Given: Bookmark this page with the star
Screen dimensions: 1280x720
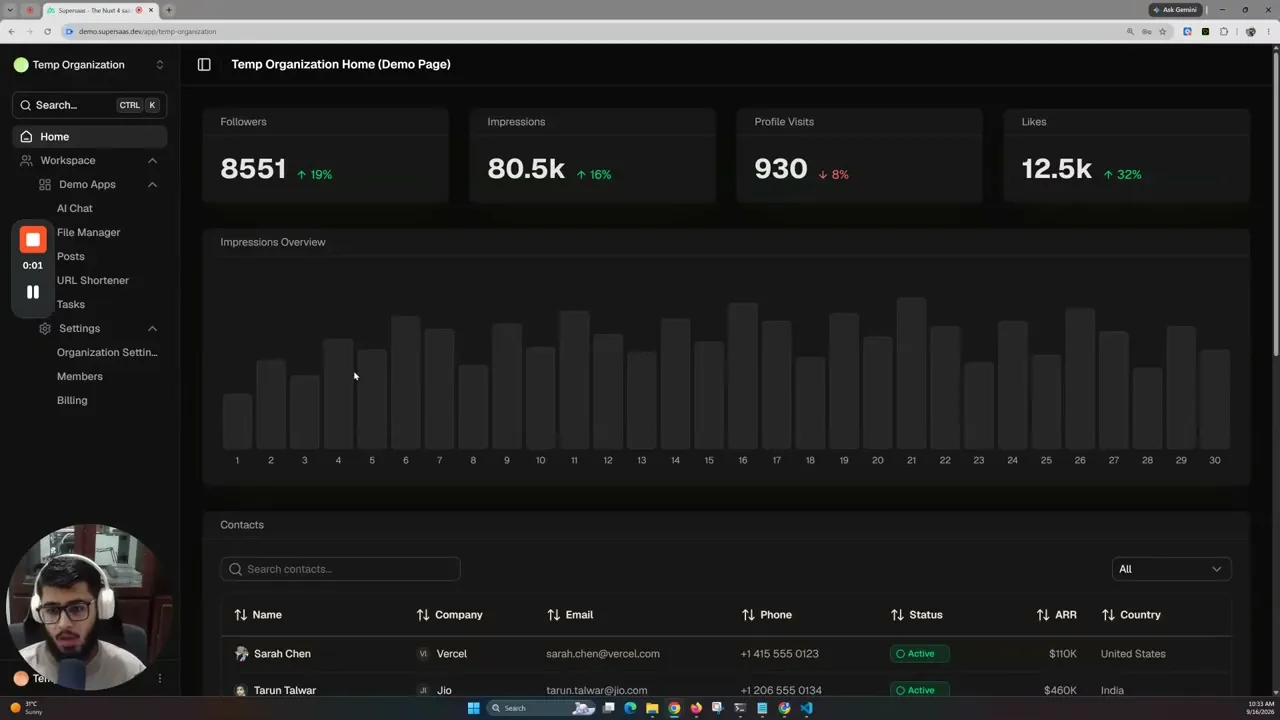Looking at the screenshot, I should (x=1162, y=31).
